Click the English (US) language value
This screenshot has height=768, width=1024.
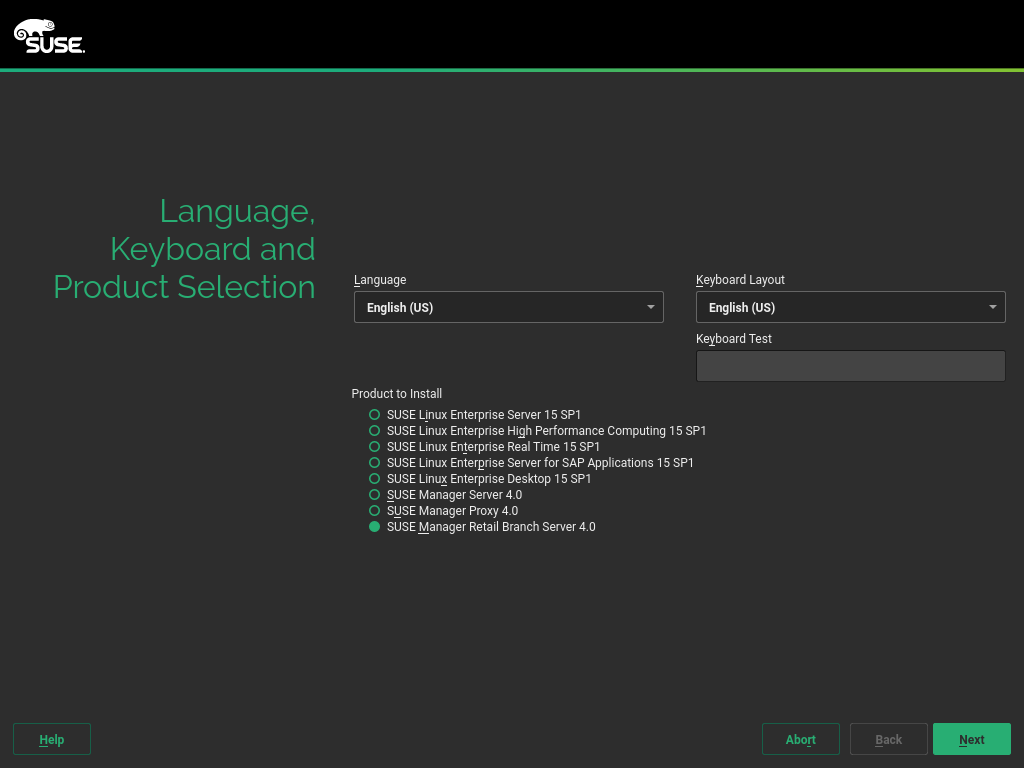click(400, 307)
